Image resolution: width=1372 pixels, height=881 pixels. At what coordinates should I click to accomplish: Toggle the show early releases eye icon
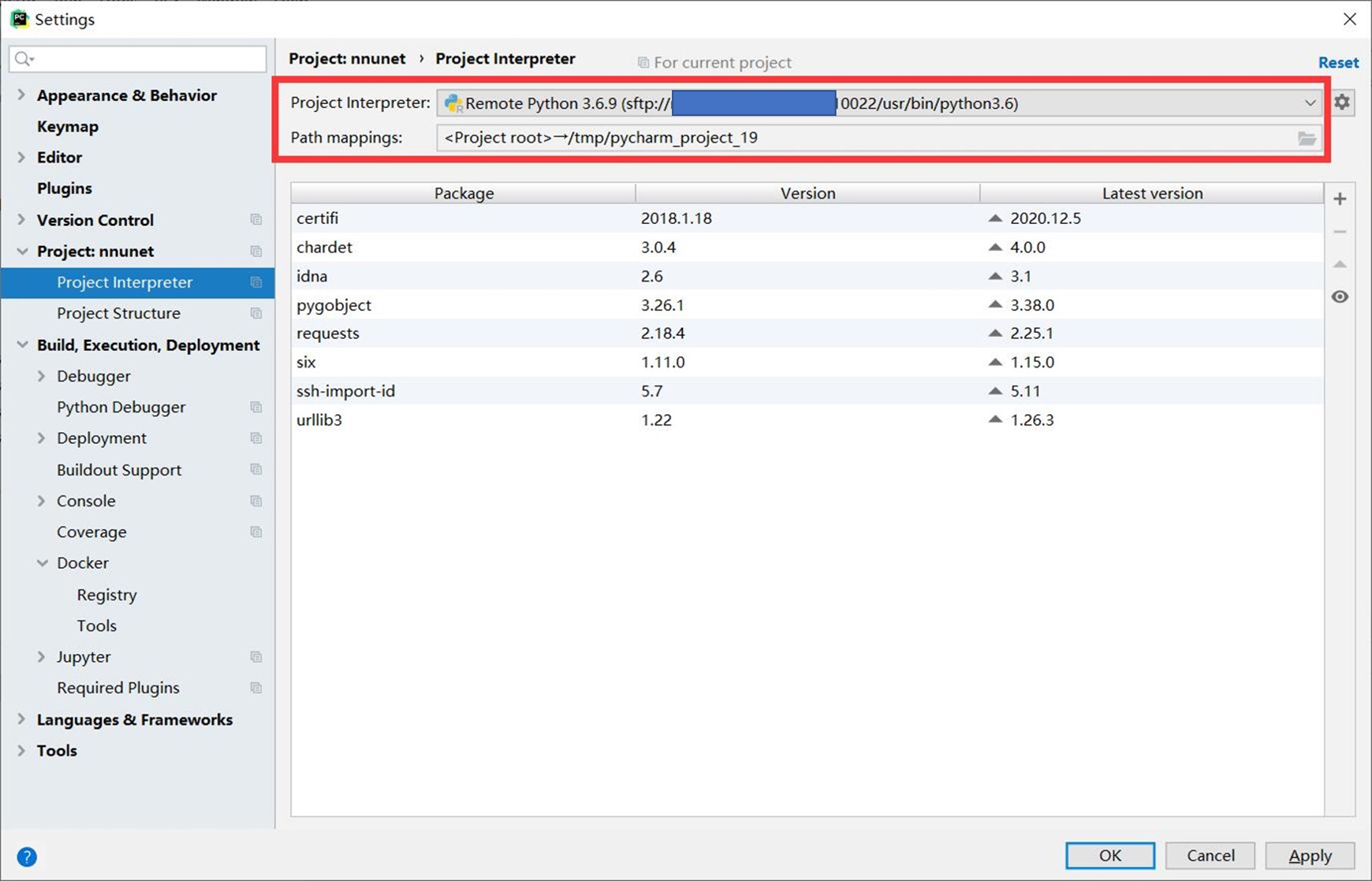1340,297
